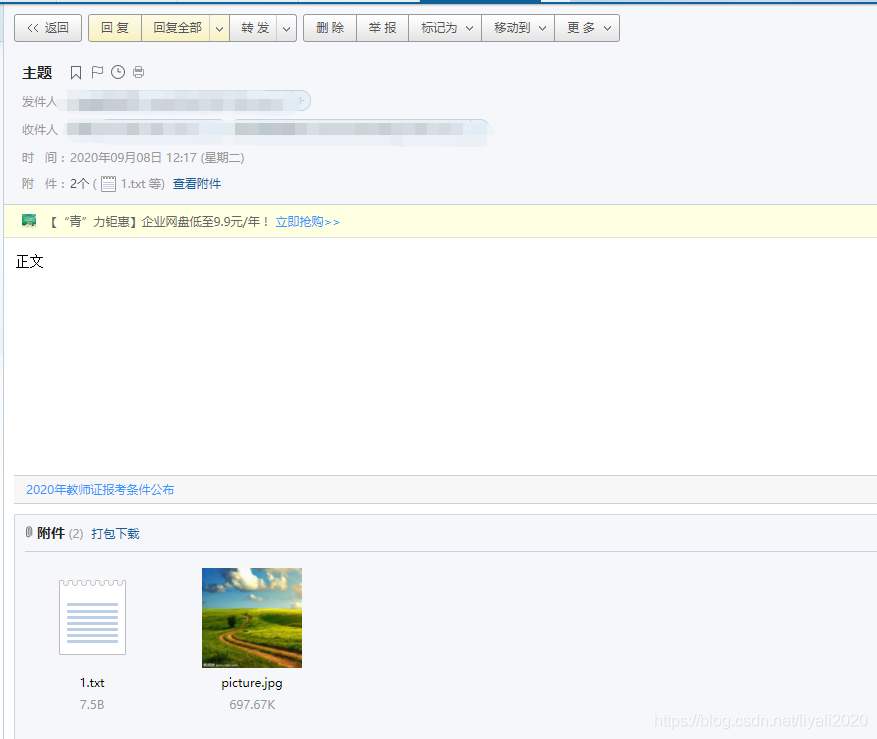Expand the 标记为 dropdown
This screenshot has height=739, width=877.
(x=468, y=28)
